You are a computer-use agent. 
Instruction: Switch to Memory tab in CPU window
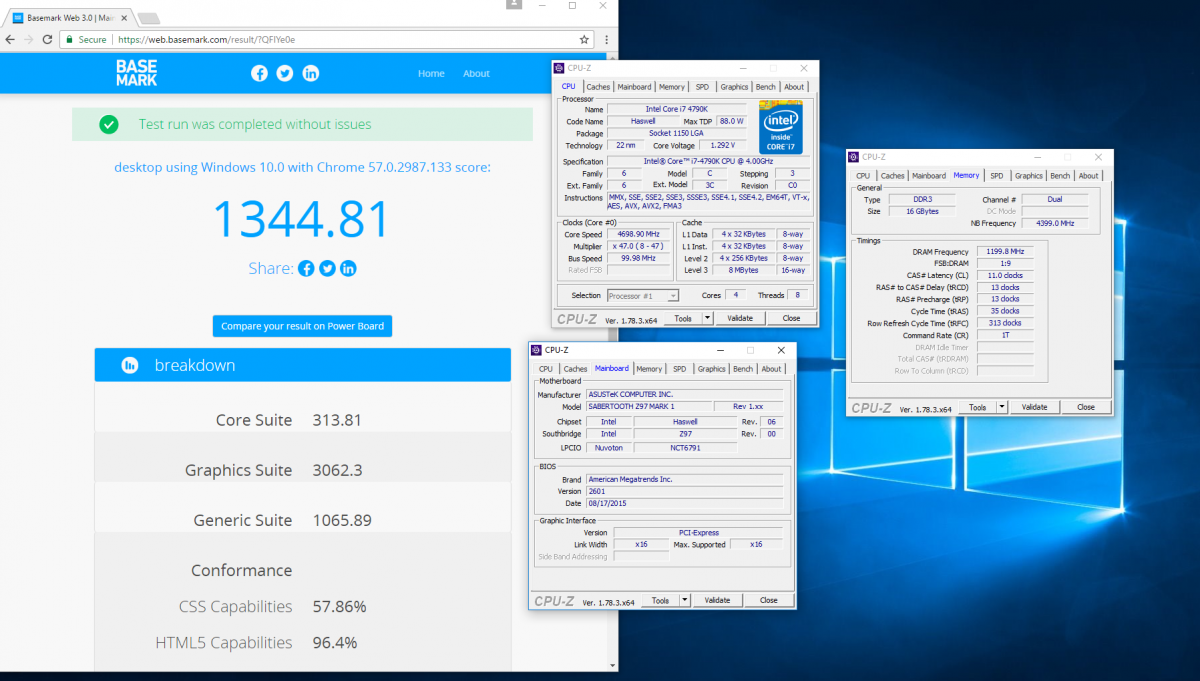pos(672,87)
